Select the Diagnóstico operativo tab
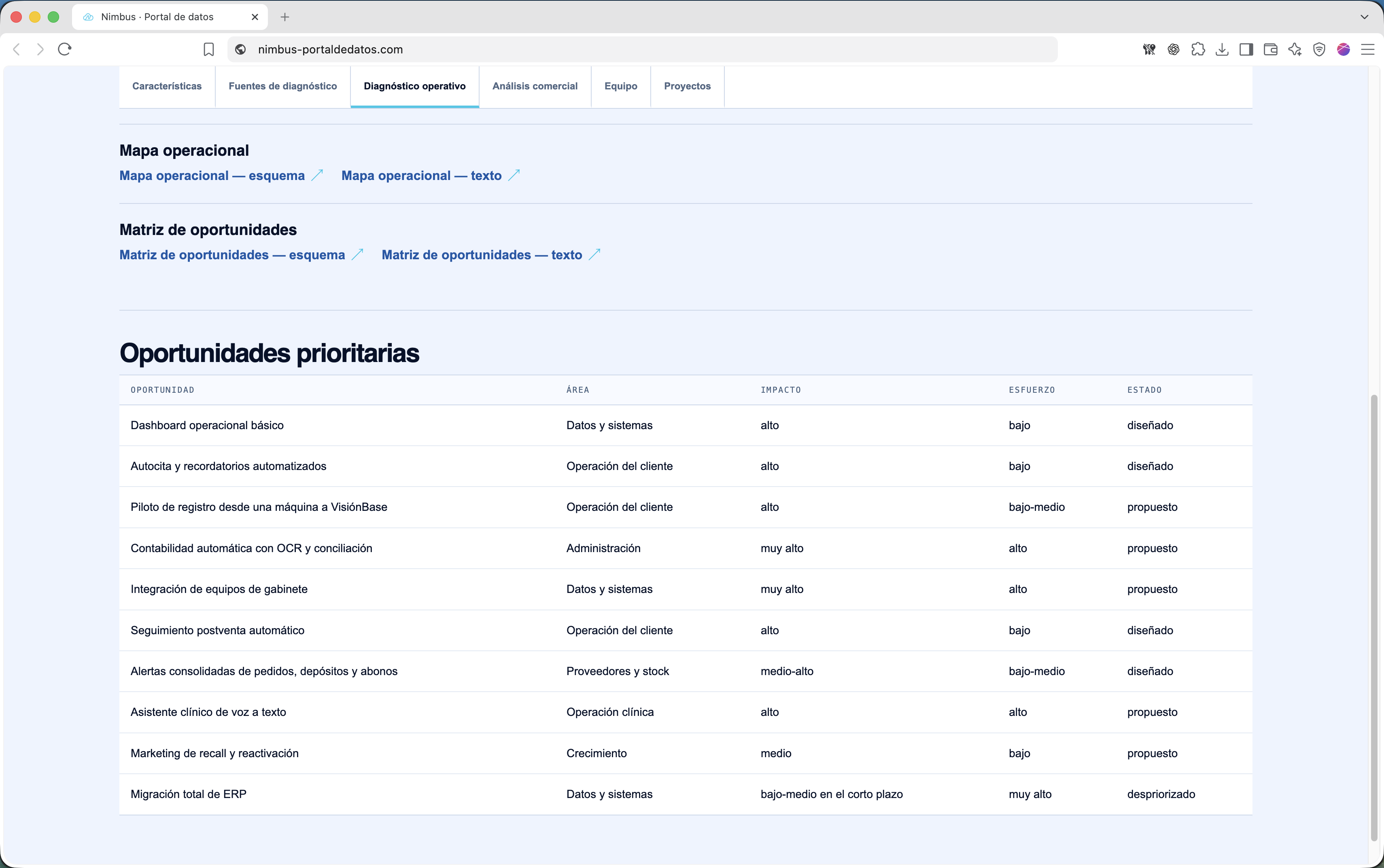The width and height of the screenshot is (1384, 868). [415, 86]
